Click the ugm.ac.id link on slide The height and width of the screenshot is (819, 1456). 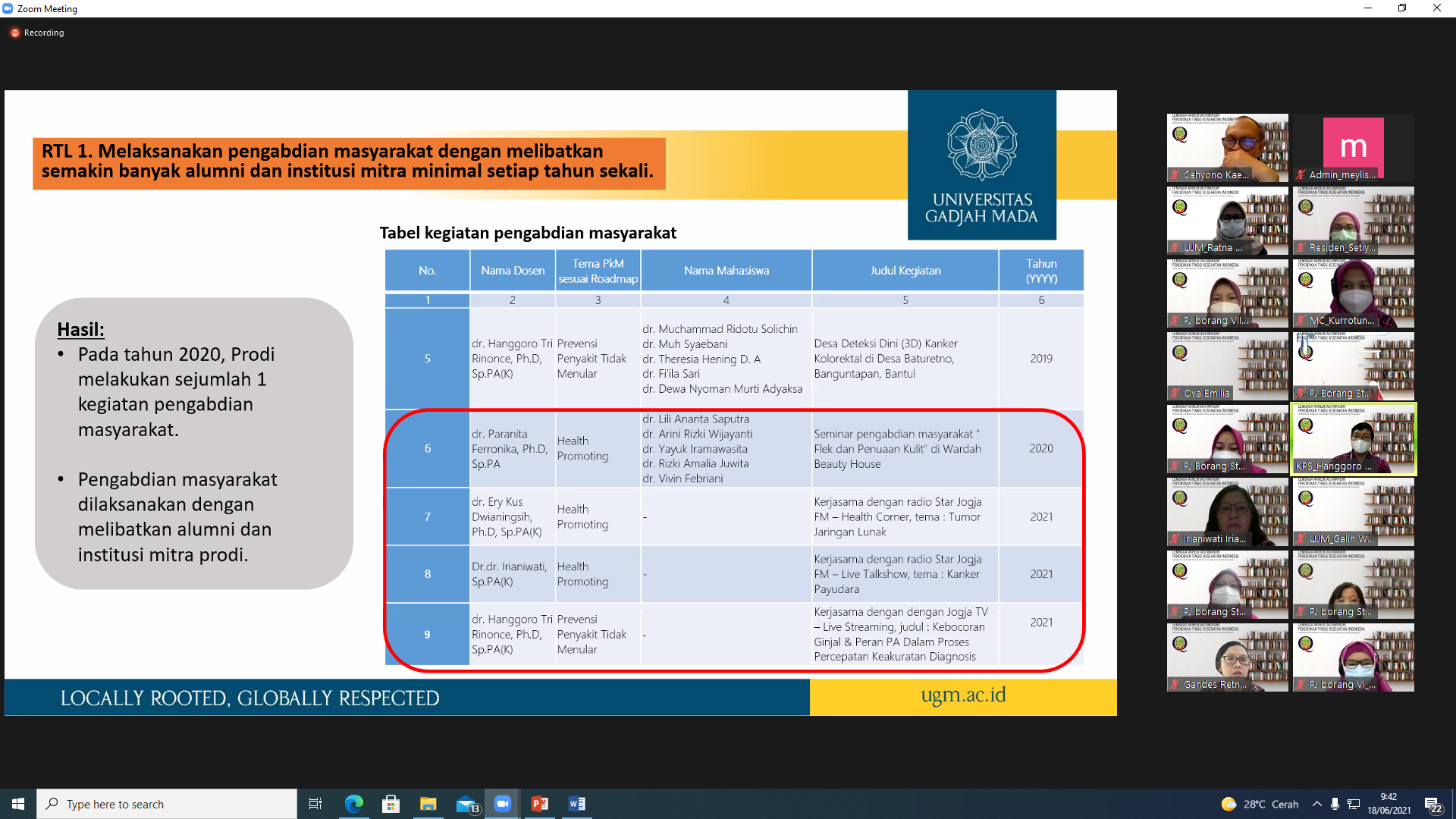[963, 695]
